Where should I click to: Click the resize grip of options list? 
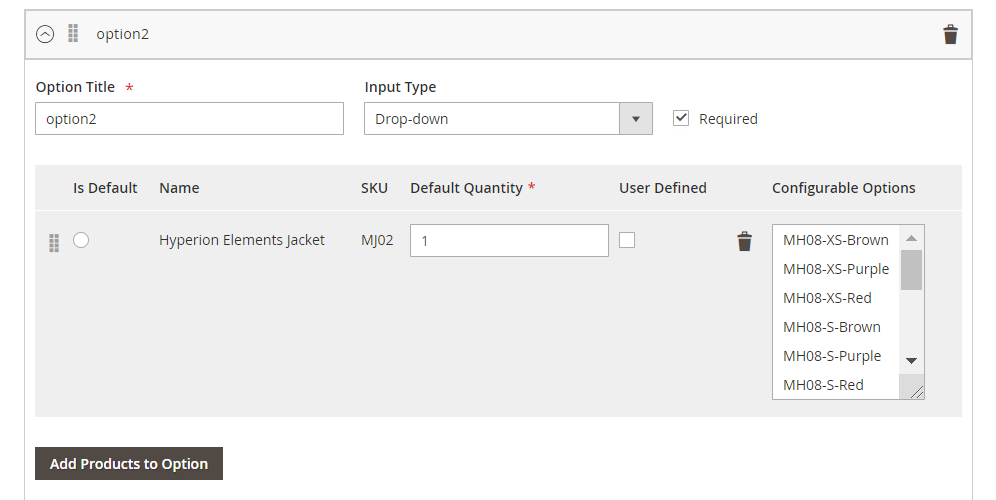[x=916, y=392]
